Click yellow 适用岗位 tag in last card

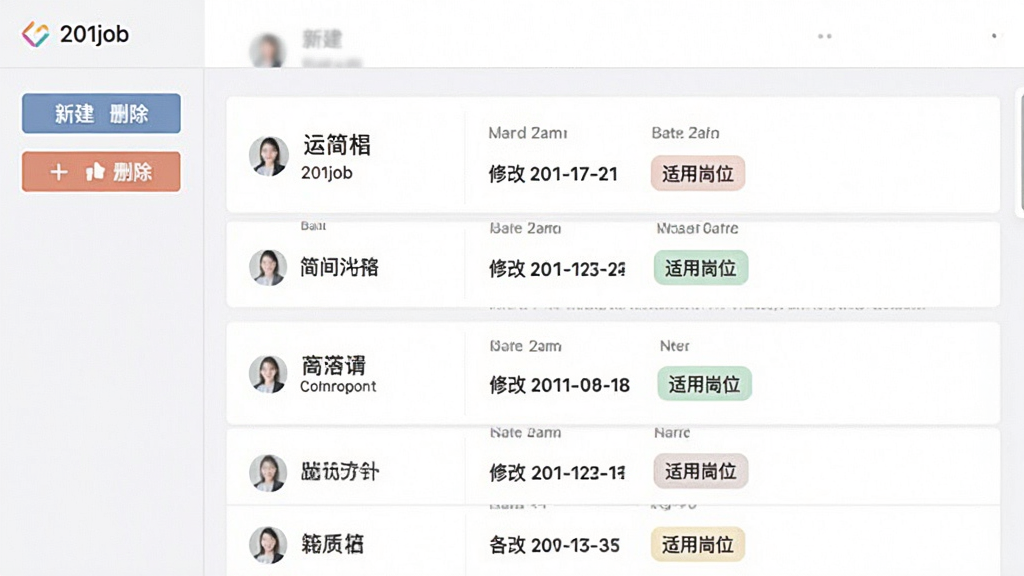click(697, 544)
